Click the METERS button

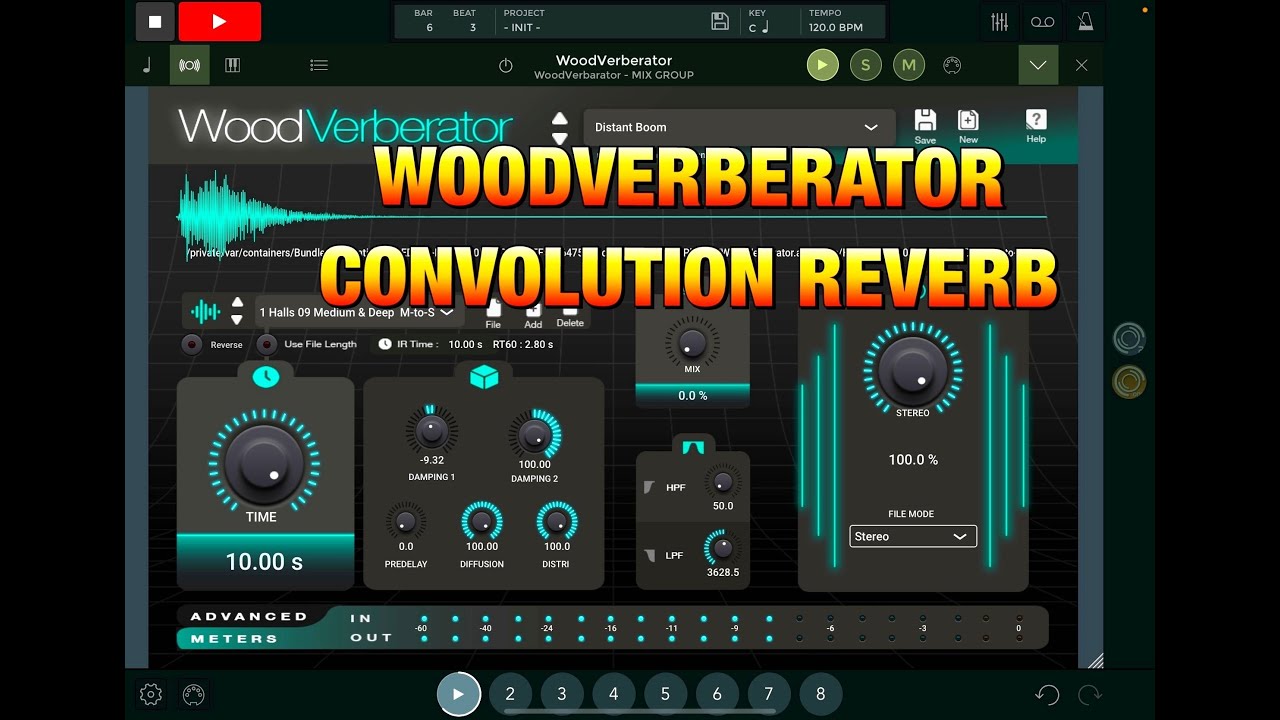[234, 638]
